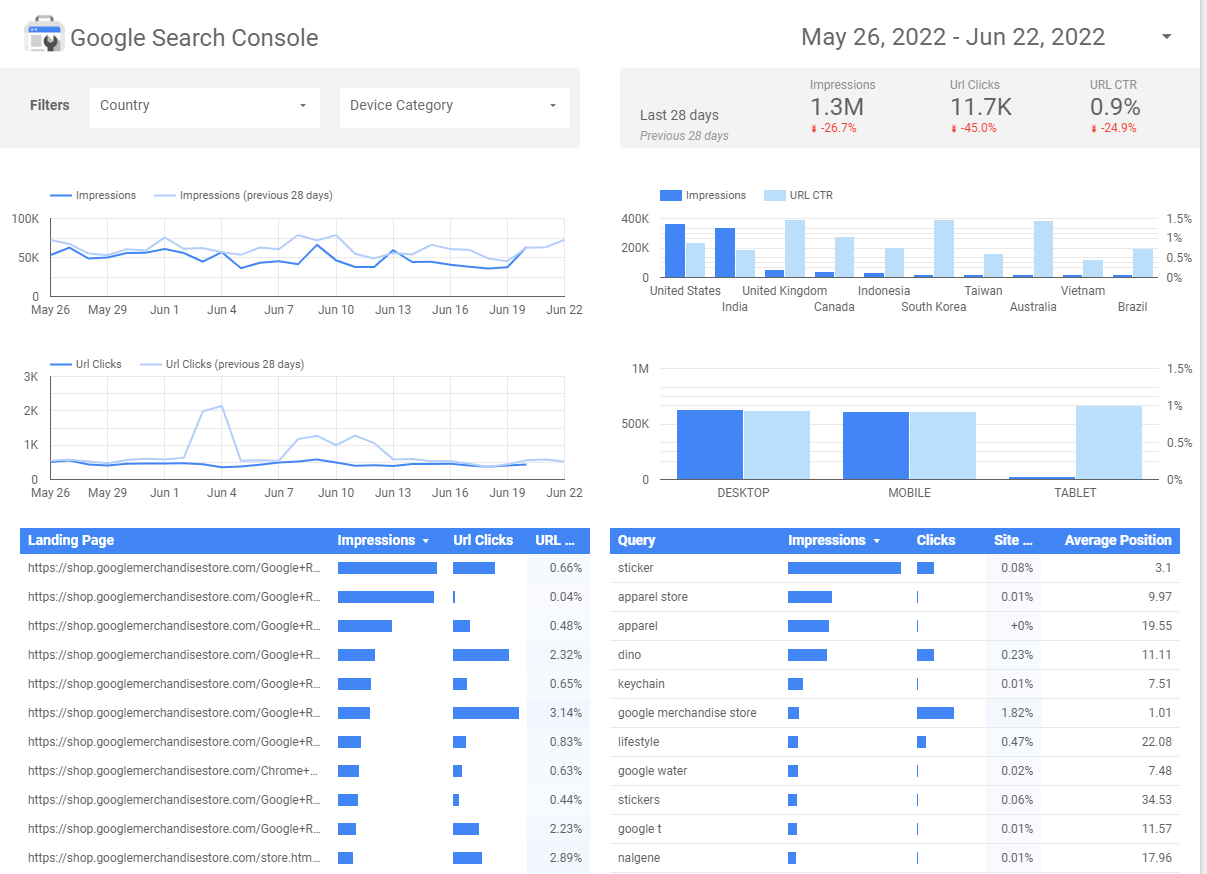Click the Last 28 days label
The height and width of the screenshot is (874, 1207).
pos(679,115)
